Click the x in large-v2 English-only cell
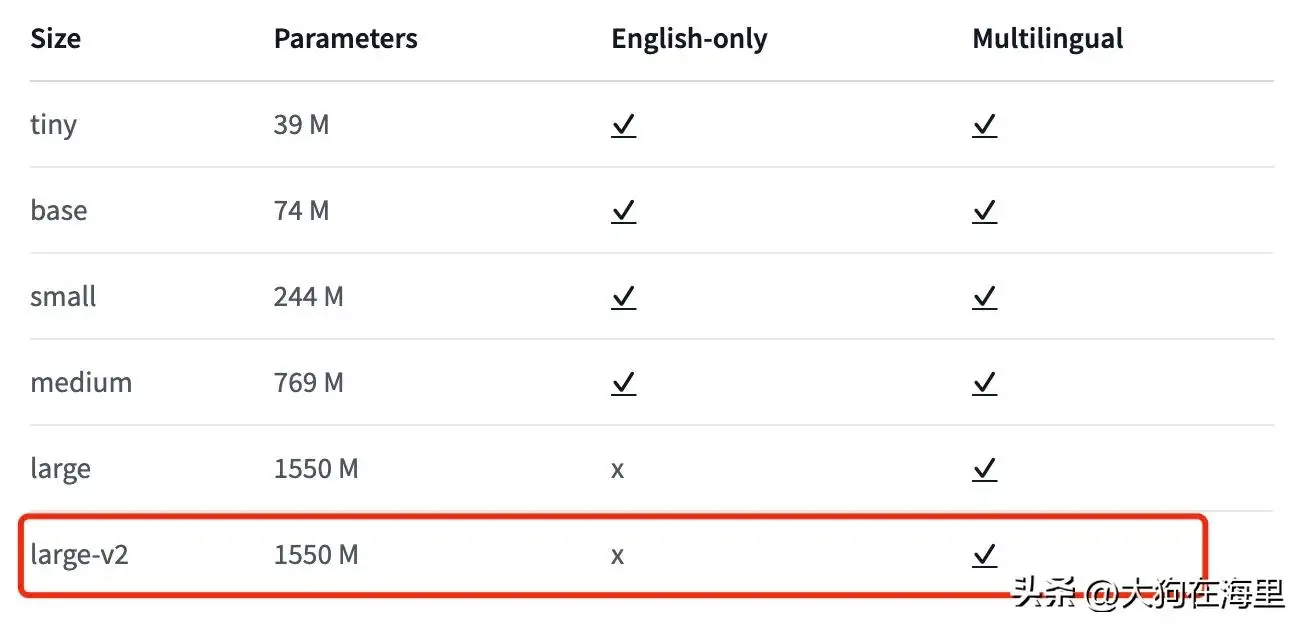The width and height of the screenshot is (1304, 628). point(617,555)
